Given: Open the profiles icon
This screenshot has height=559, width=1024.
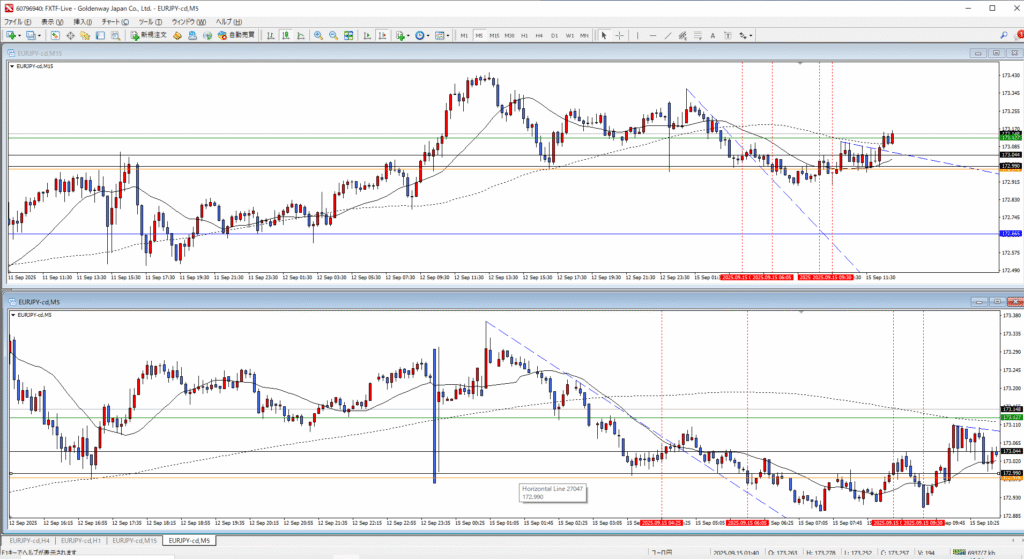Looking at the screenshot, I should coord(31,35).
